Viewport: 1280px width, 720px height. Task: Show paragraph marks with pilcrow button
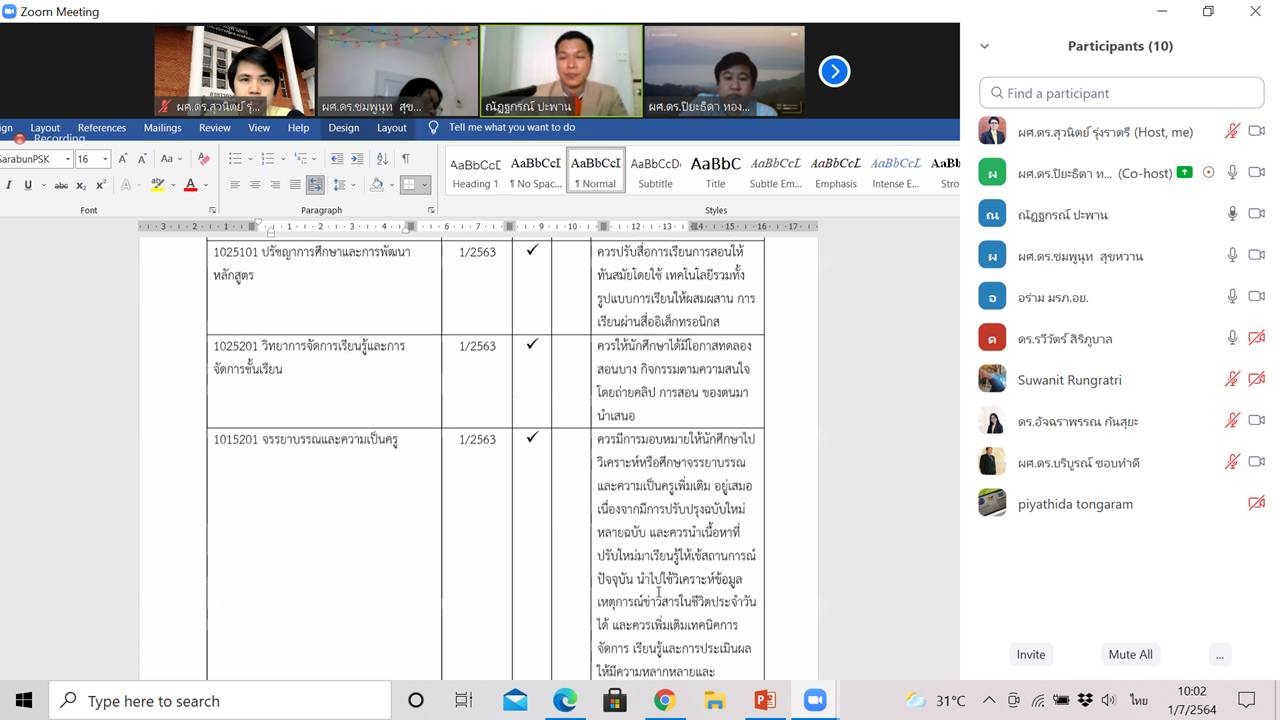coord(406,159)
